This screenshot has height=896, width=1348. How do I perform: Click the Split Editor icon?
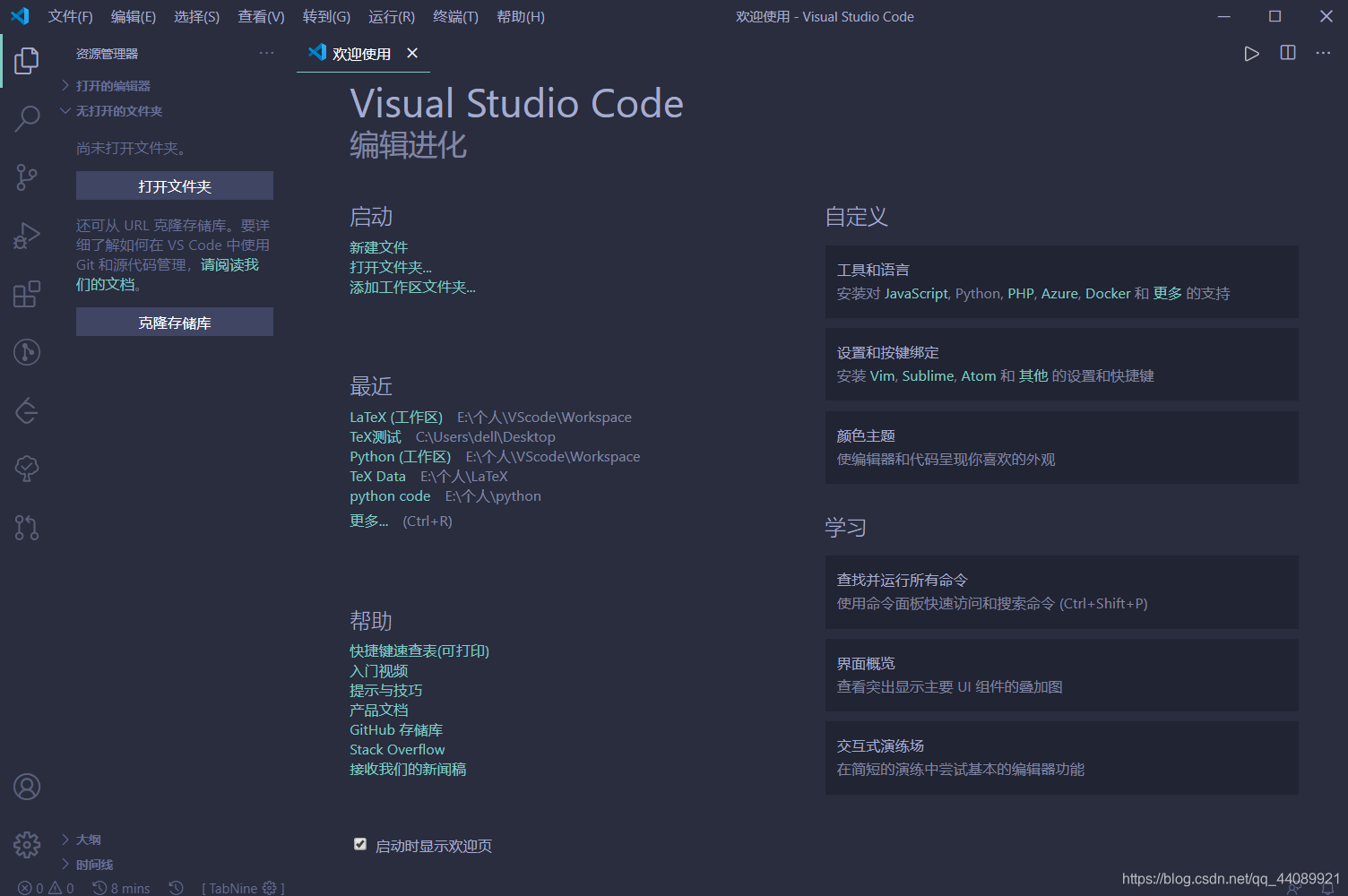[x=1288, y=53]
